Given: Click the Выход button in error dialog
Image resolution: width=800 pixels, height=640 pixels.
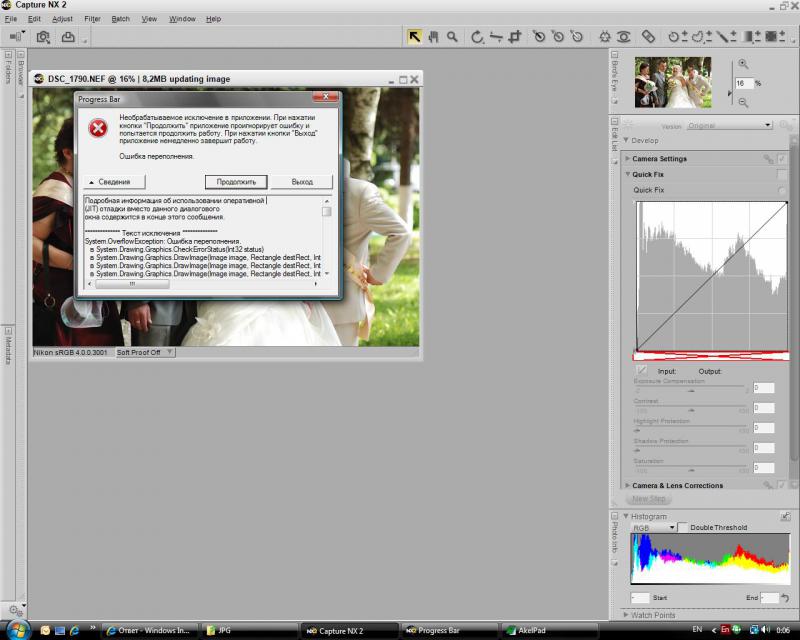Looking at the screenshot, I should (302, 182).
